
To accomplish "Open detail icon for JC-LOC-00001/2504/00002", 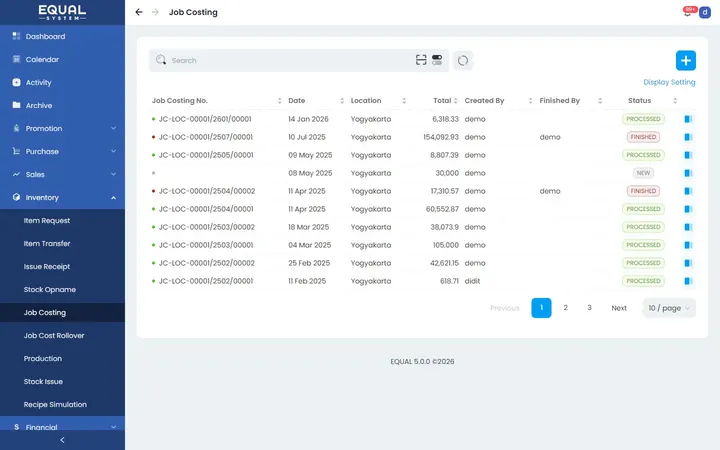I will click(x=688, y=191).
